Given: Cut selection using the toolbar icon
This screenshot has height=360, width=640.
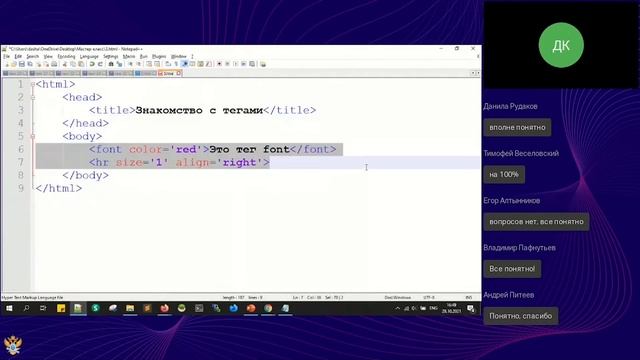Looking at the screenshot, I should click(64, 64).
